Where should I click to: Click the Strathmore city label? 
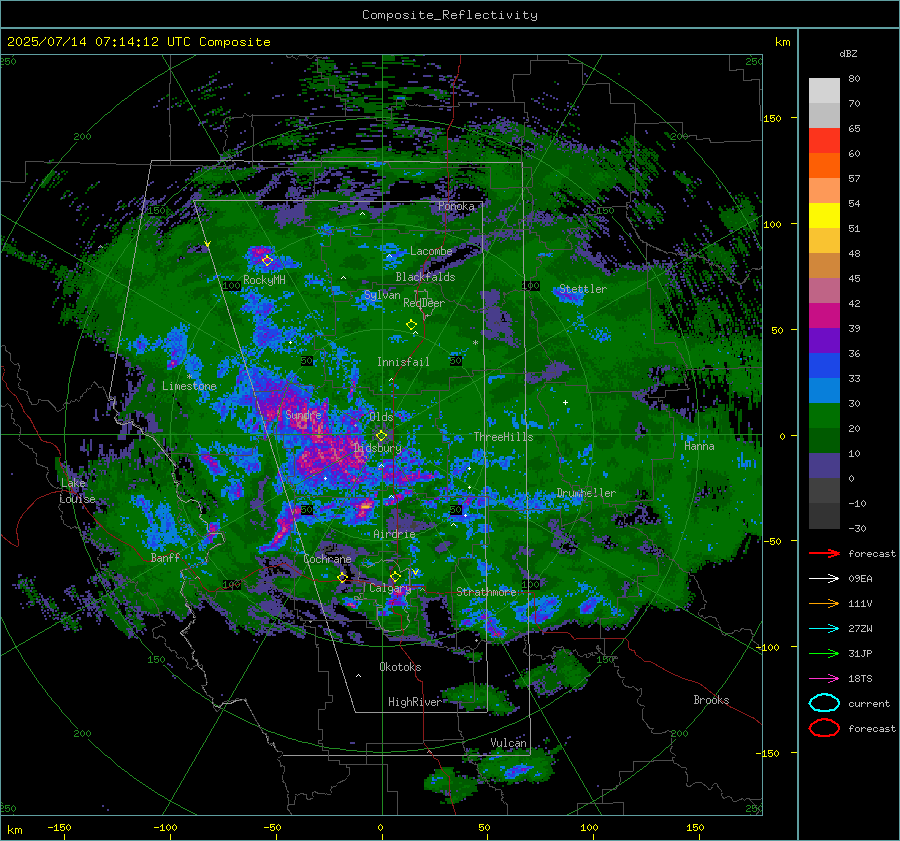click(x=486, y=592)
